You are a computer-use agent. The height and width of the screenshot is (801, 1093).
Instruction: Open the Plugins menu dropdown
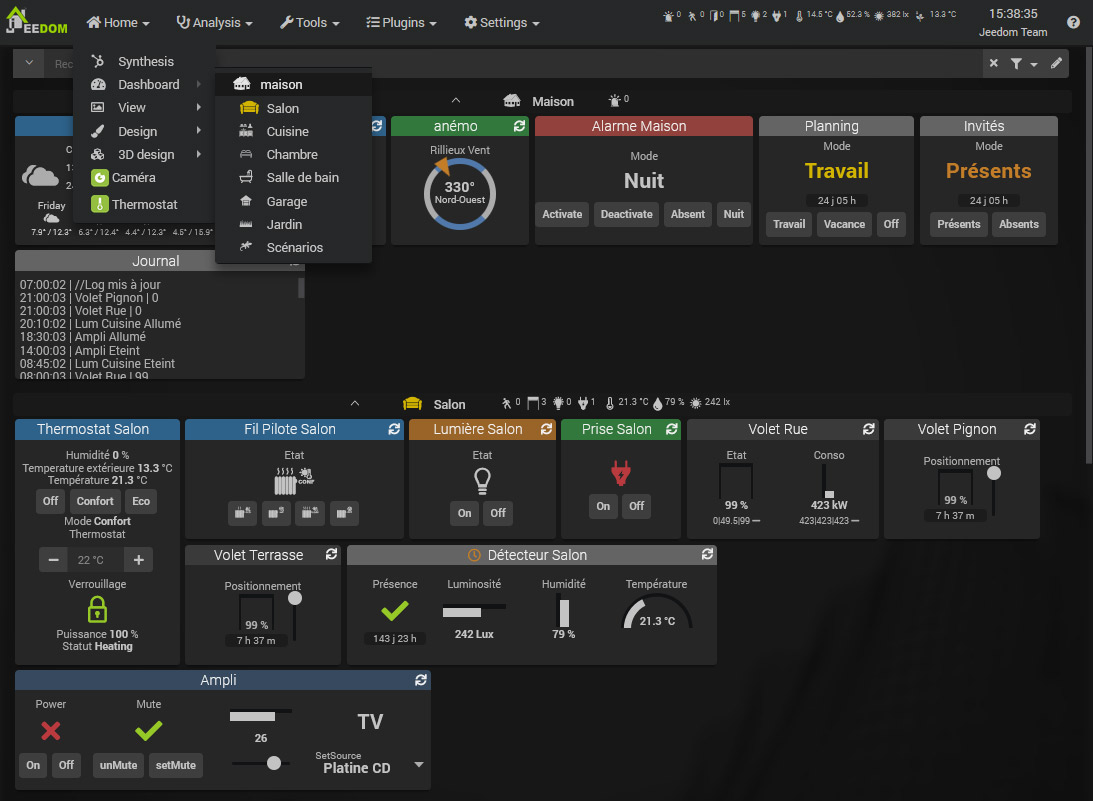pos(402,23)
